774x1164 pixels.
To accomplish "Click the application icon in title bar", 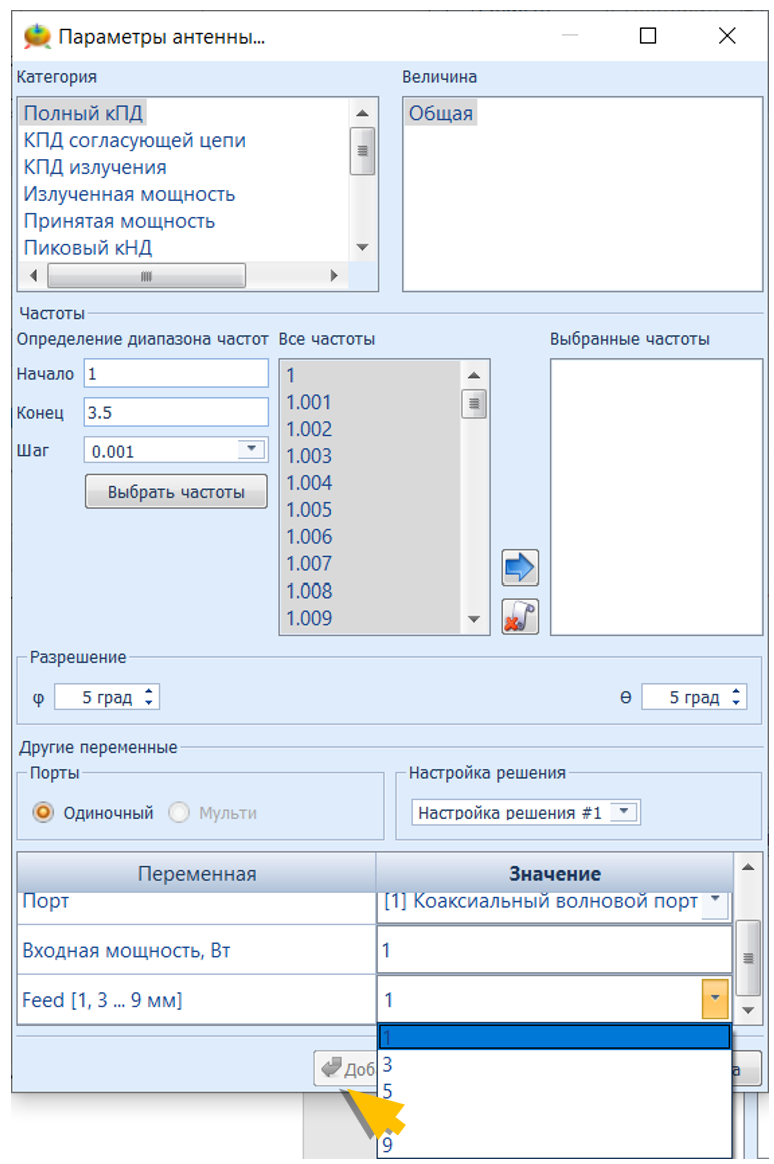I will tap(36, 37).
